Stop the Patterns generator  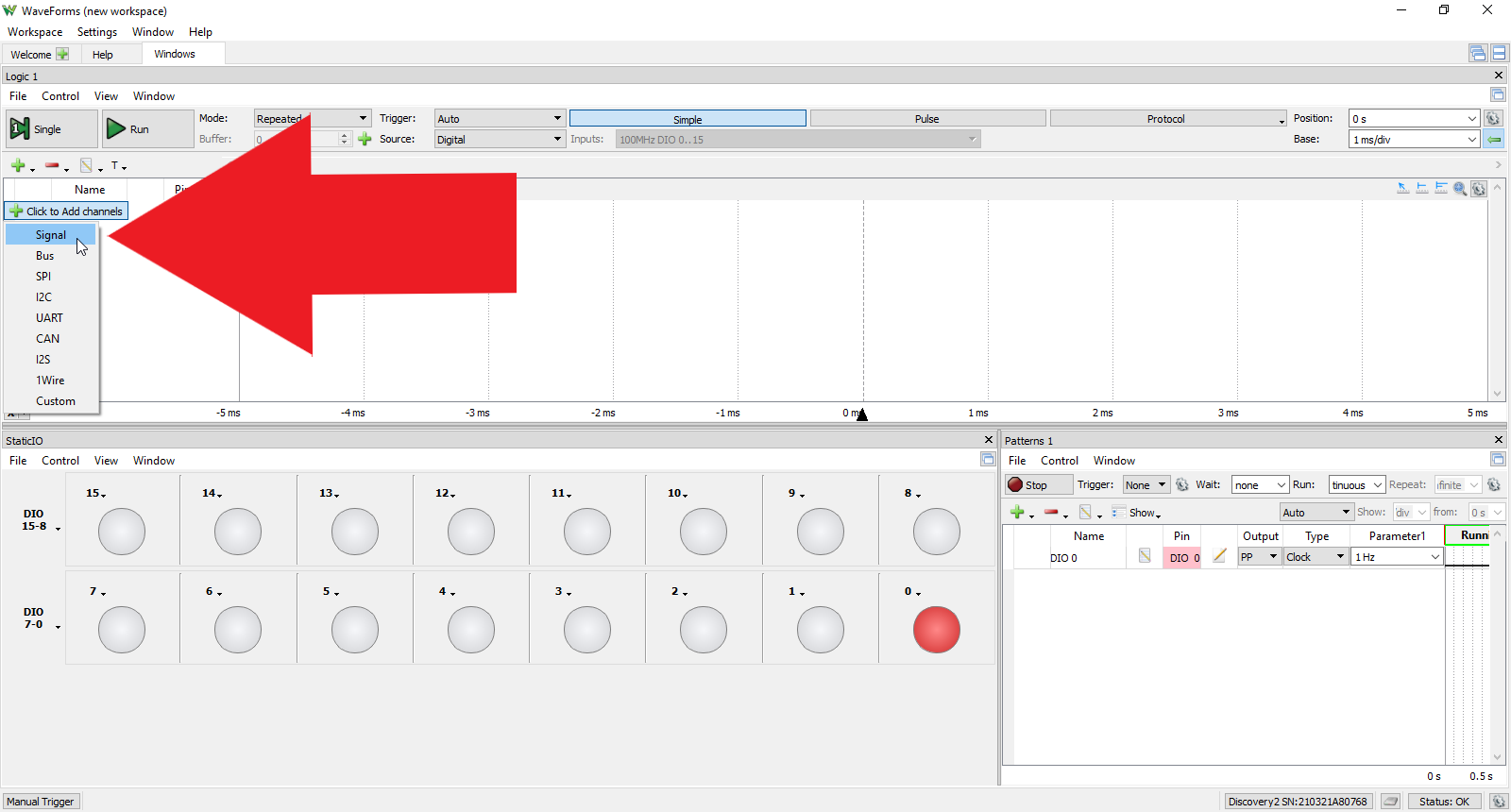pos(1038,484)
